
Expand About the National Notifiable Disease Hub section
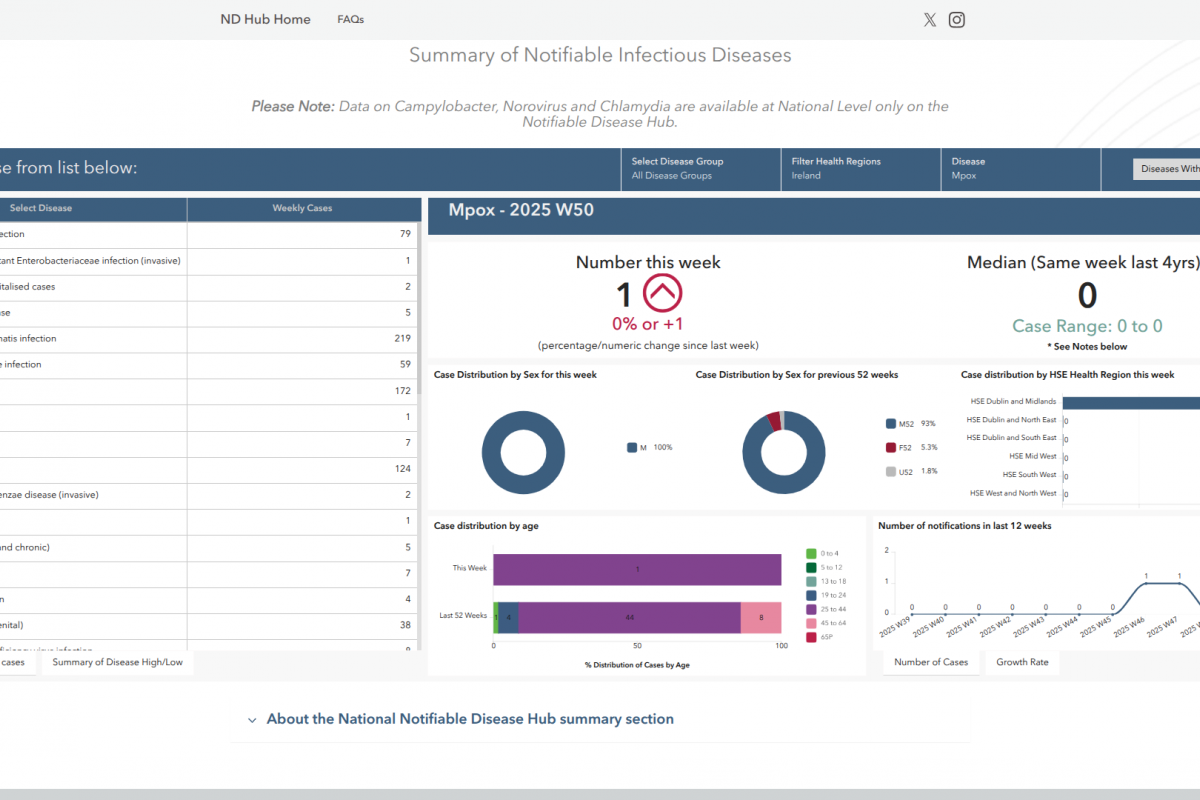470,719
